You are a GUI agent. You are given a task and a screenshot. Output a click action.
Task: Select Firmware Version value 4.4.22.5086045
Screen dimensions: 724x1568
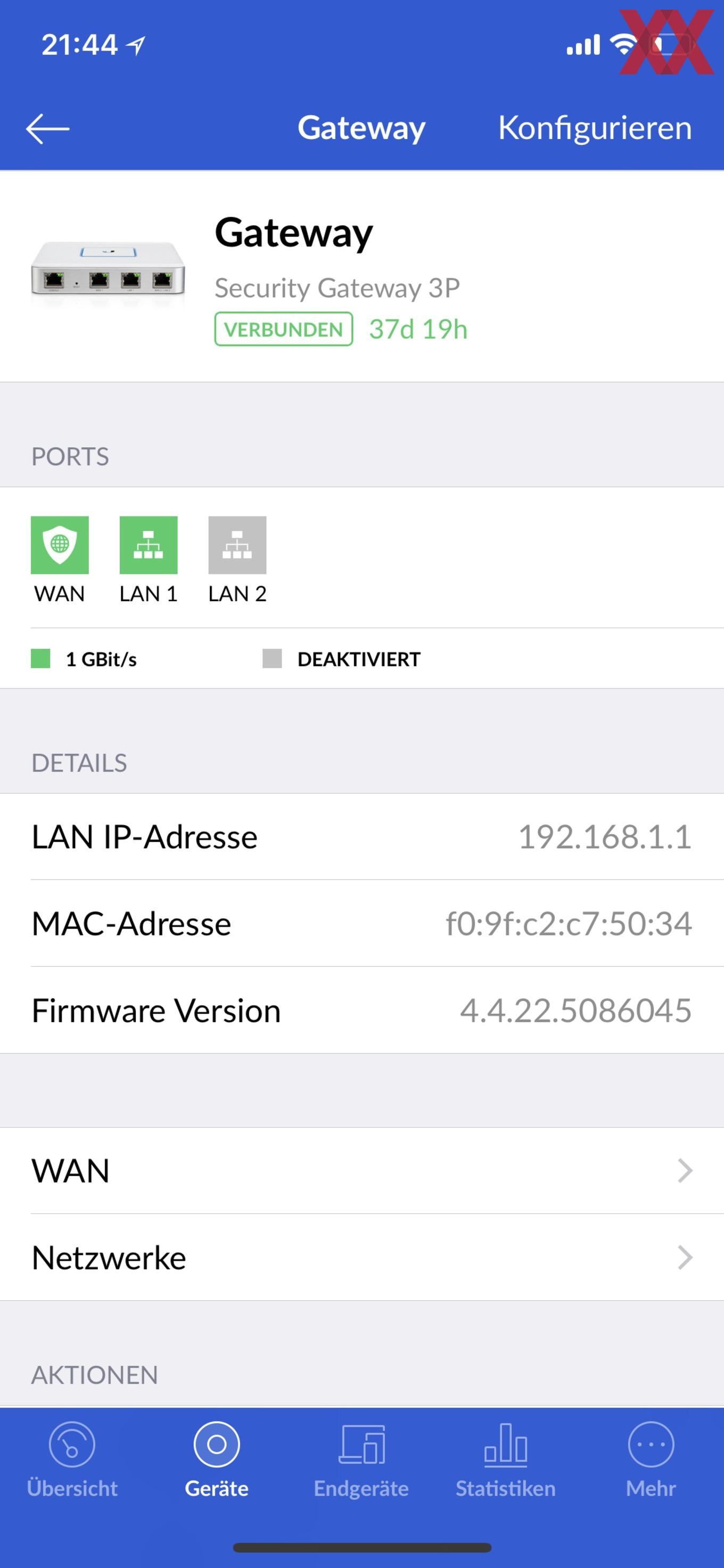pyautogui.click(x=575, y=1011)
